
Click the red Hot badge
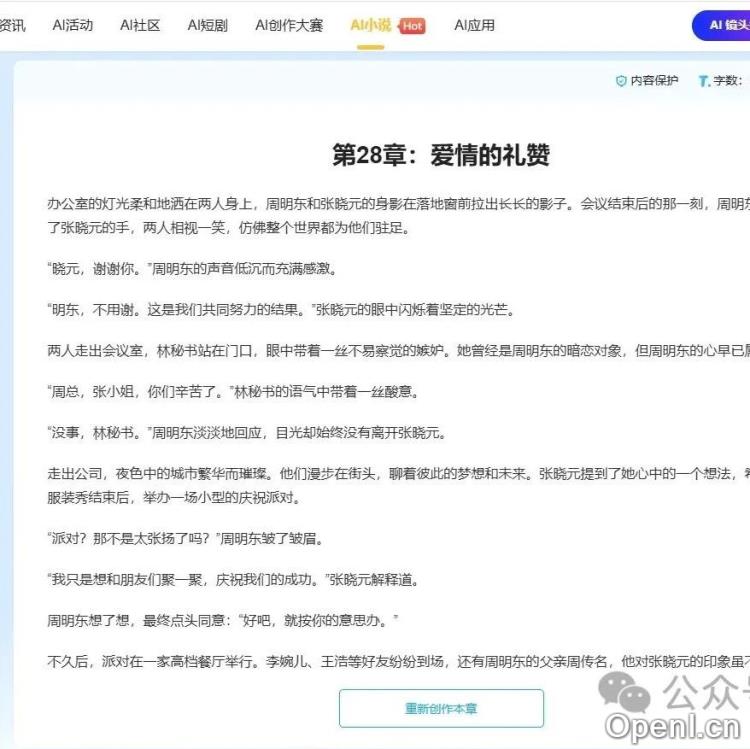pyautogui.click(x=412, y=26)
